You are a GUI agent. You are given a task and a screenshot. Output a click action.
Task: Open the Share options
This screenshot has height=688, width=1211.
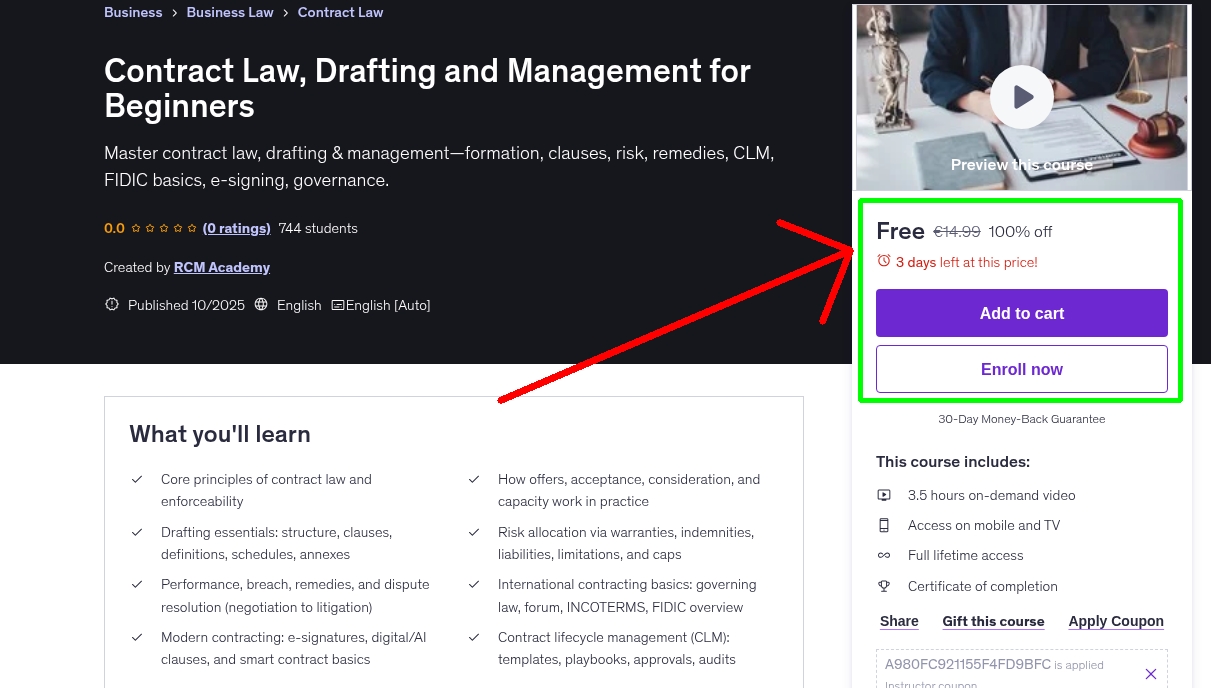(898, 621)
